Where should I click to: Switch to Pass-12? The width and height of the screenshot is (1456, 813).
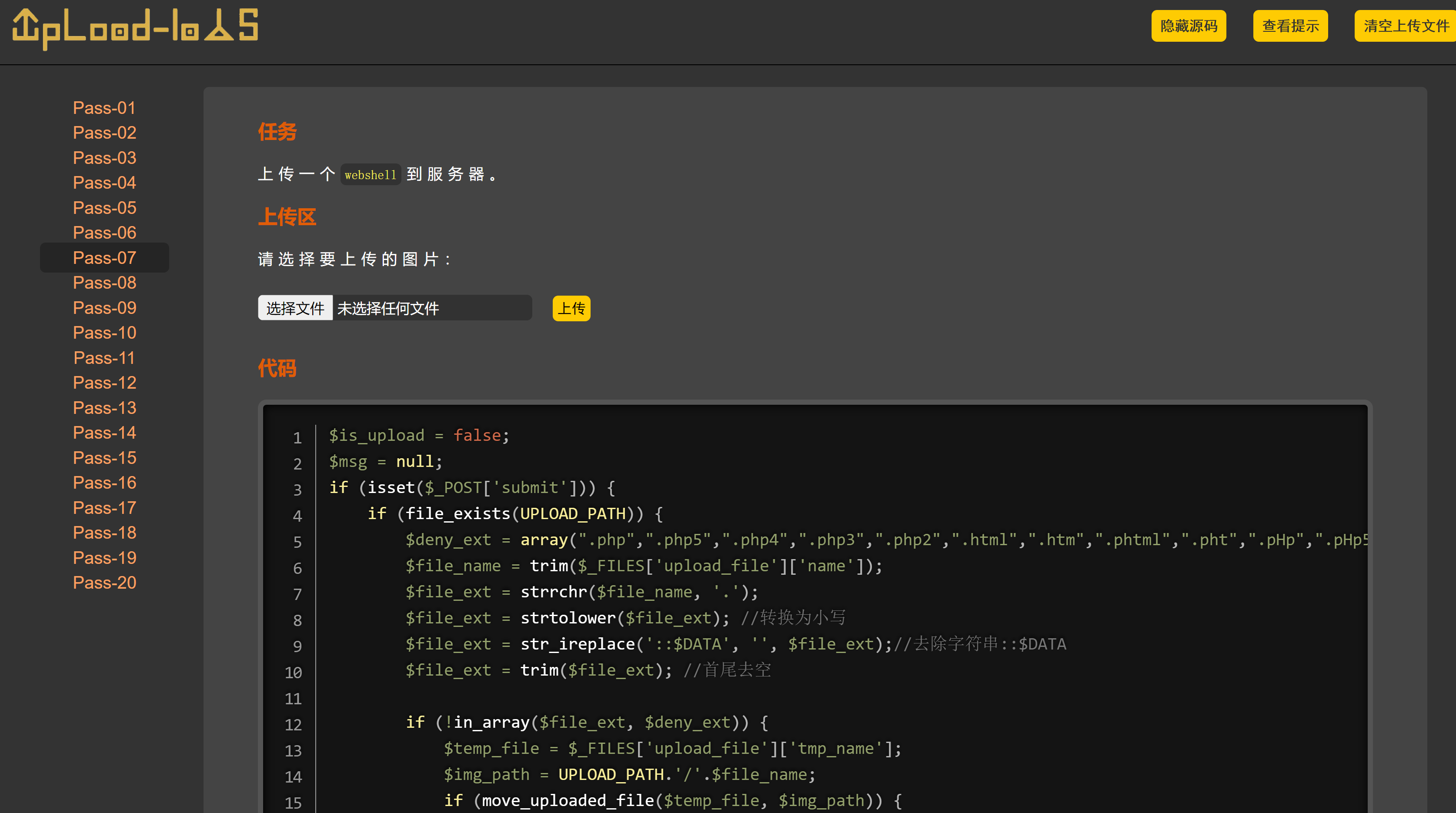coord(104,383)
